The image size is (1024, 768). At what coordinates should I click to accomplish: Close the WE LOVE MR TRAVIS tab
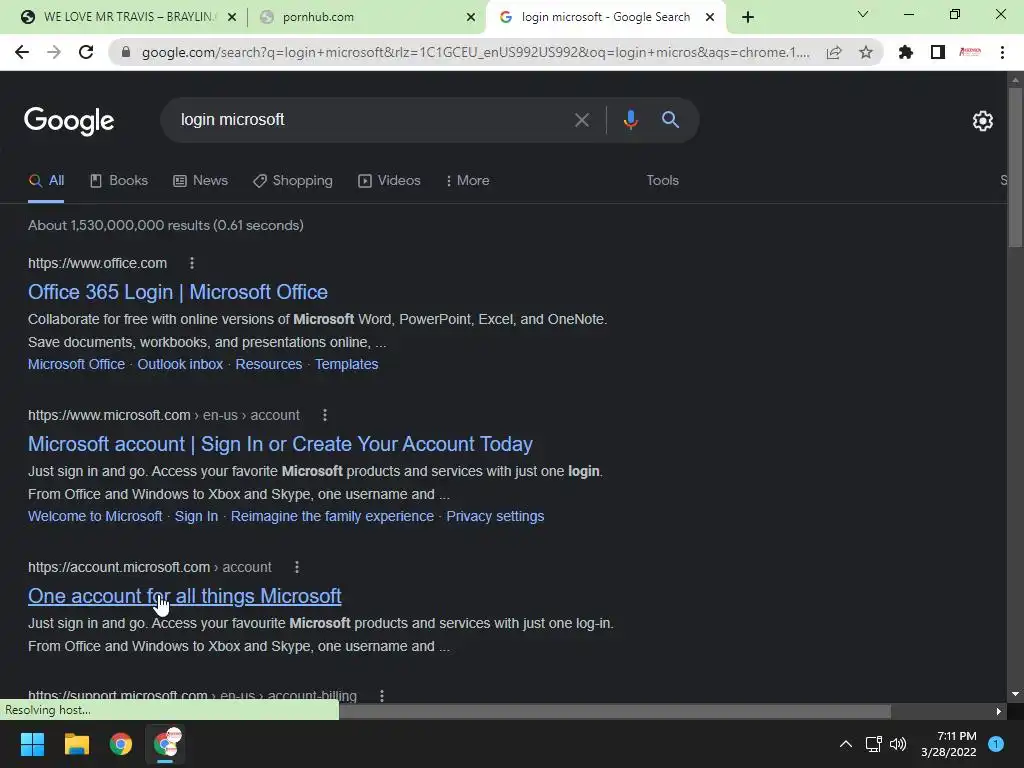click(232, 17)
